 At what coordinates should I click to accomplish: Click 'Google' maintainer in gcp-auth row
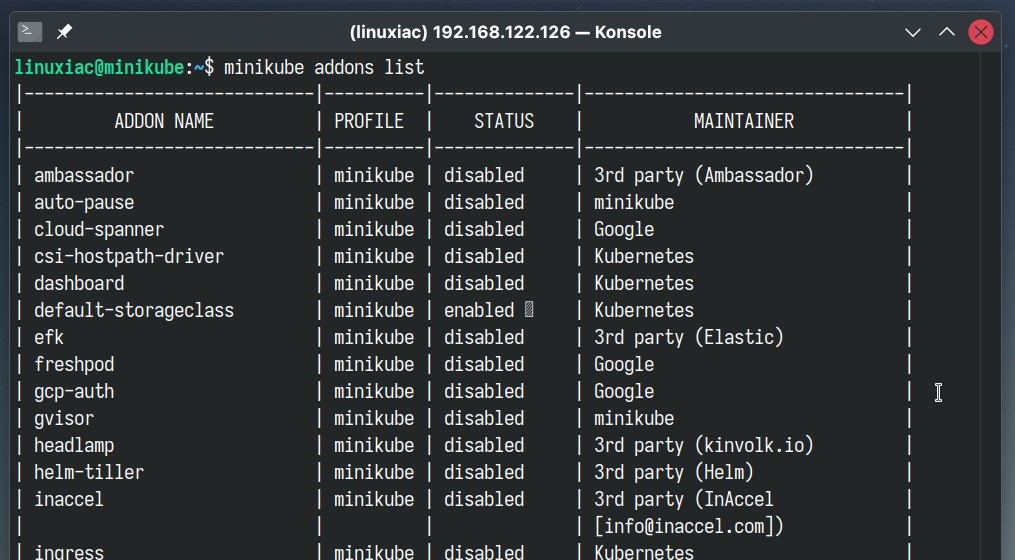tap(624, 392)
